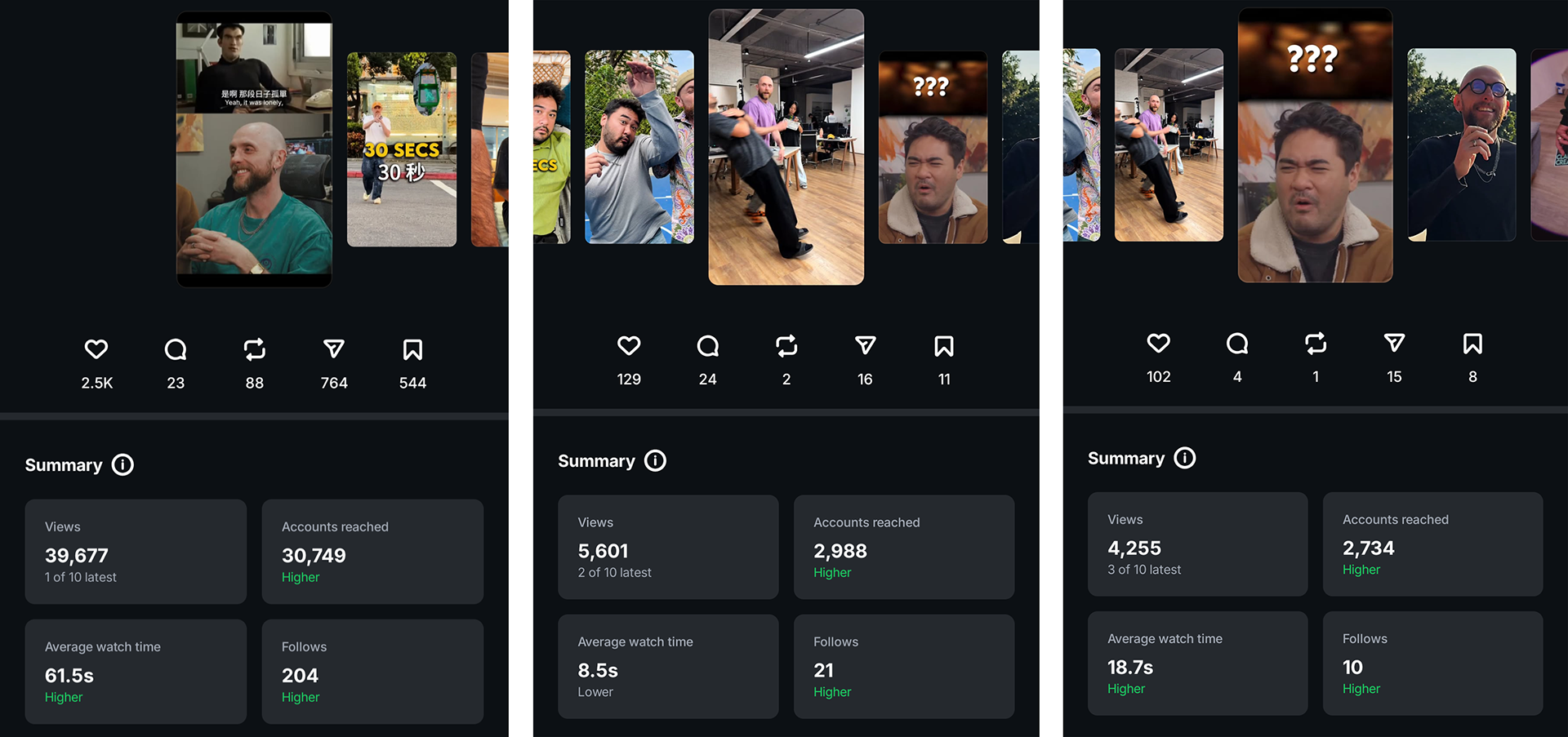Viewport: 1568px width, 737px height.
Task: Click the bookmark icon showing 544 saves
Action: coord(412,349)
